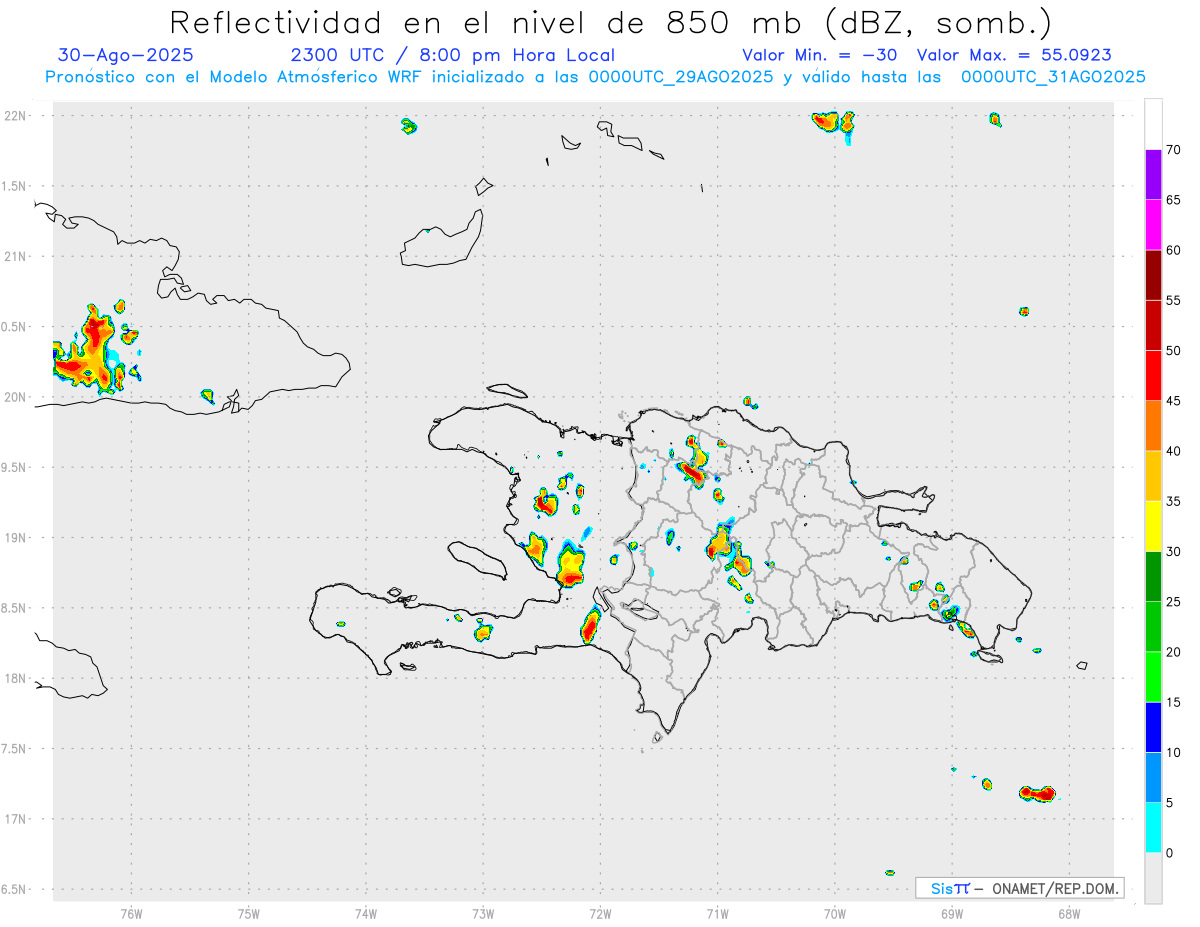The image size is (1200, 927).
Task: Click the 73W longitude axis label
Action: 483,913
